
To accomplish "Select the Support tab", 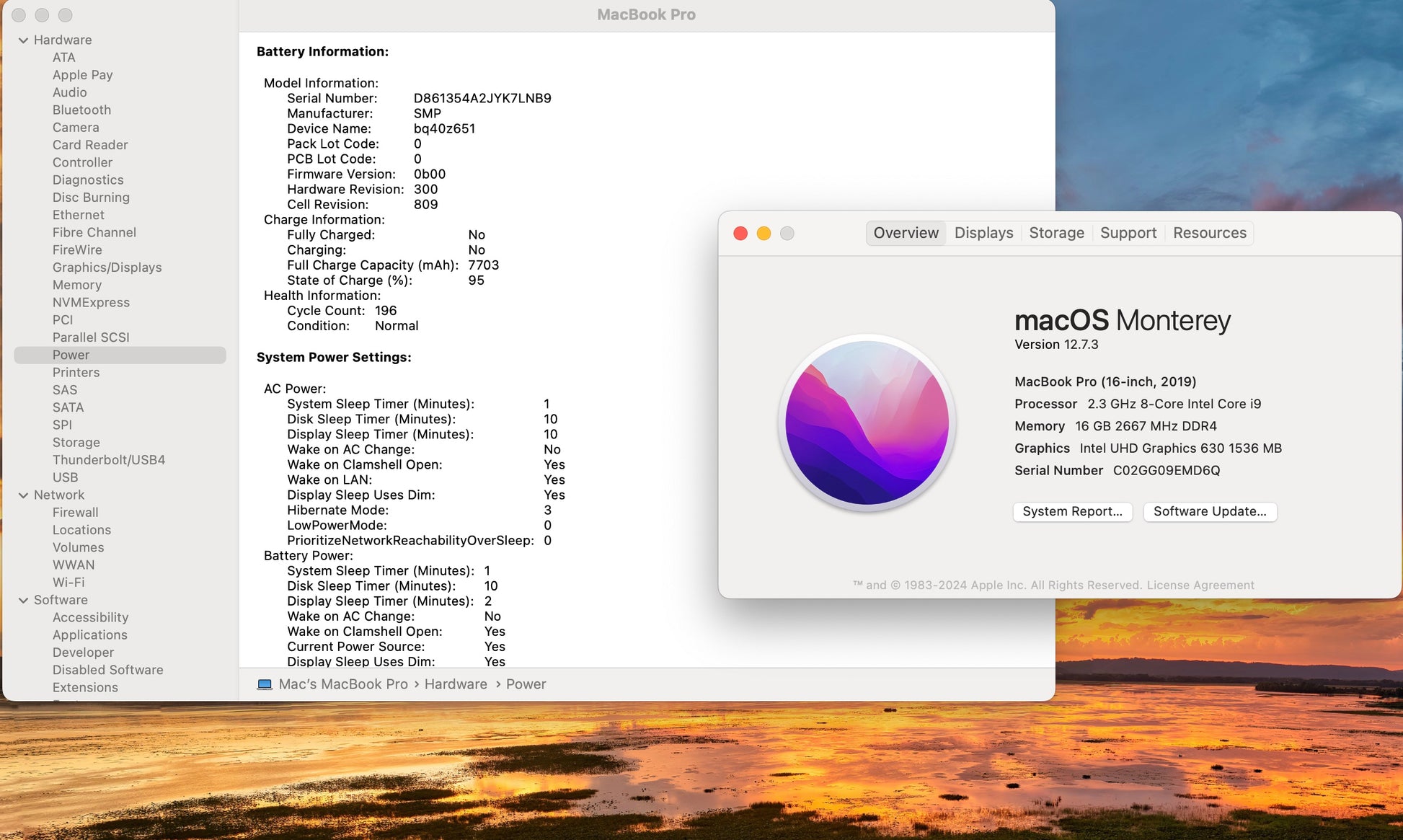I will [1128, 233].
